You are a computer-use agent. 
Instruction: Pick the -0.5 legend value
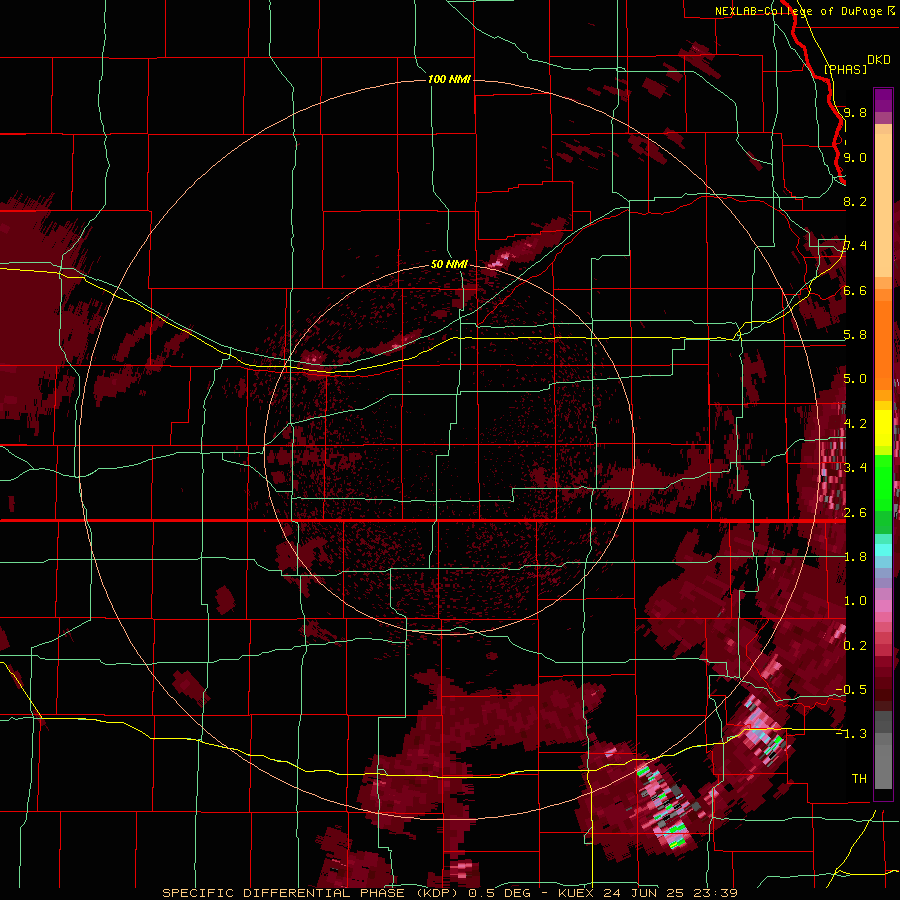pos(851,689)
